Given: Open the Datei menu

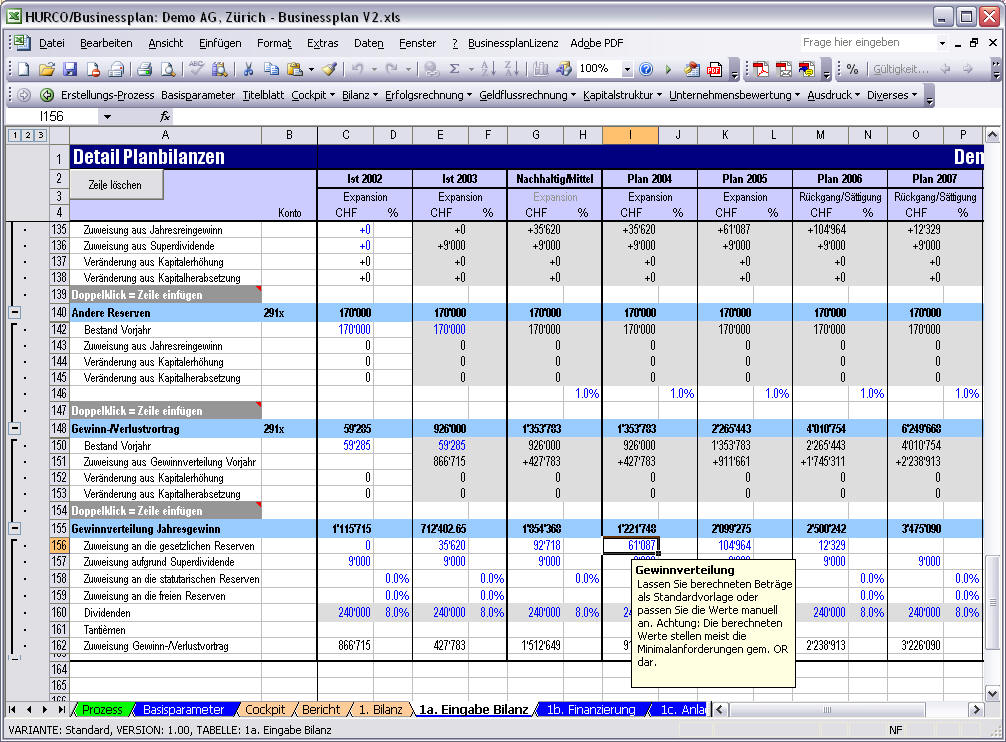Looking at the screenshot, I should (52, 43).
